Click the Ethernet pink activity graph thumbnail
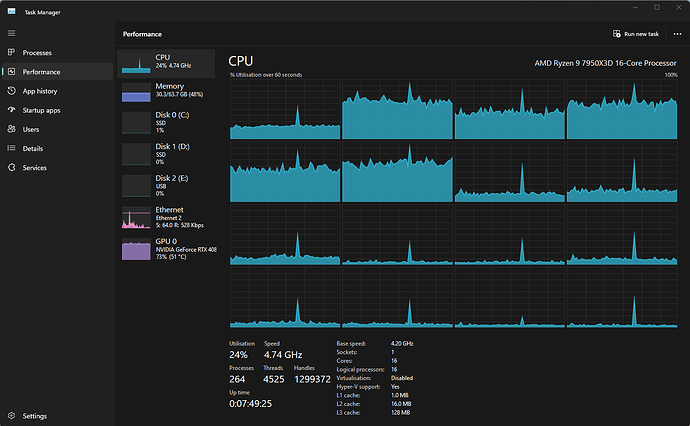This screenshot has width=690, height=426. [x=136, y=218]
